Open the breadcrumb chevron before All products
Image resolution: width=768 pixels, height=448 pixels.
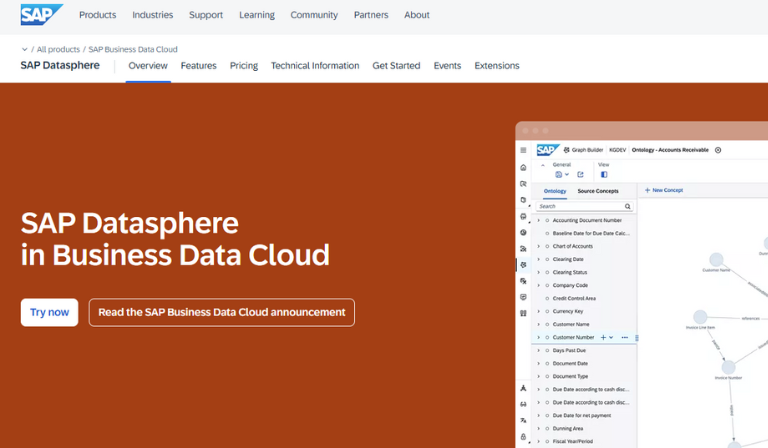pos(24,49)
